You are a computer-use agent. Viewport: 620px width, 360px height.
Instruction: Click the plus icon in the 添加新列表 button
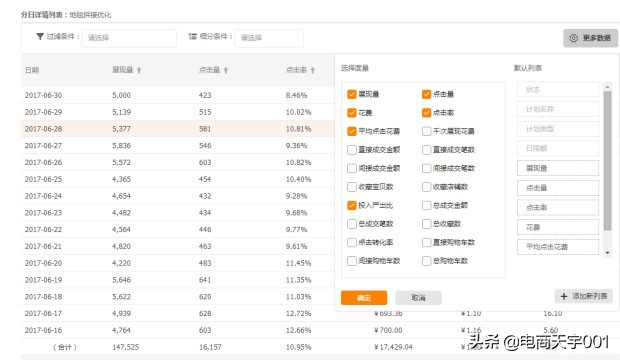pos(564,296)
